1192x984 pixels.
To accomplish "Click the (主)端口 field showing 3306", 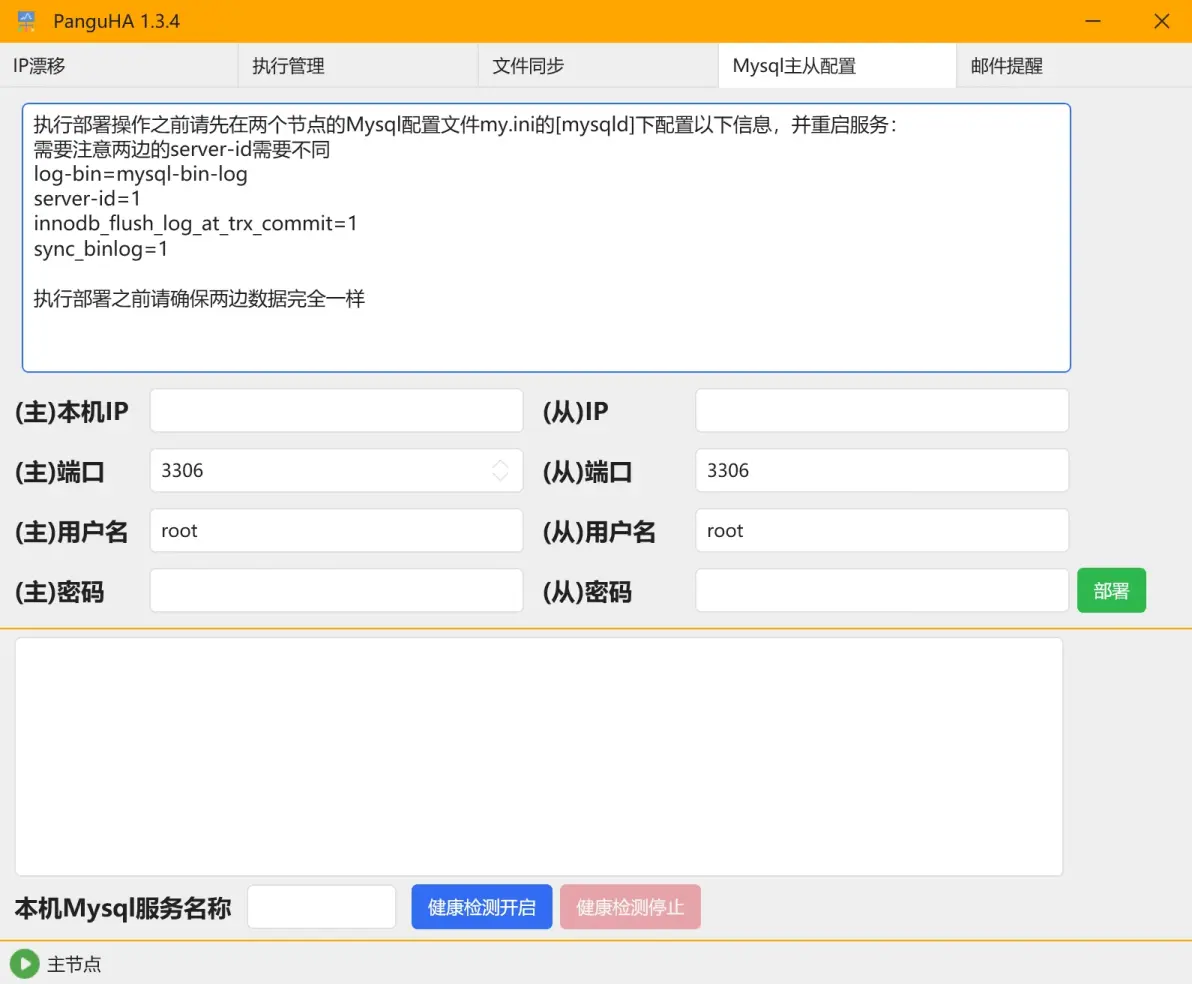I will [337, 470].
